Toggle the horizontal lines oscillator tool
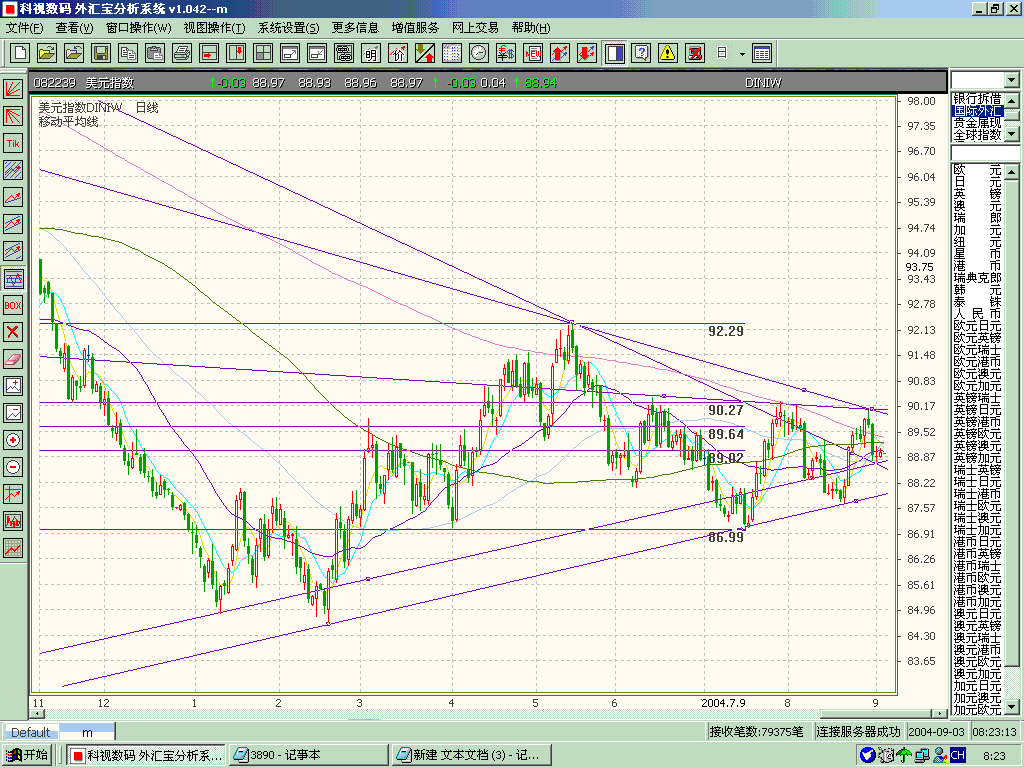Image resolution: width=1024 pixels, height=768 pixels. (13, 279)
